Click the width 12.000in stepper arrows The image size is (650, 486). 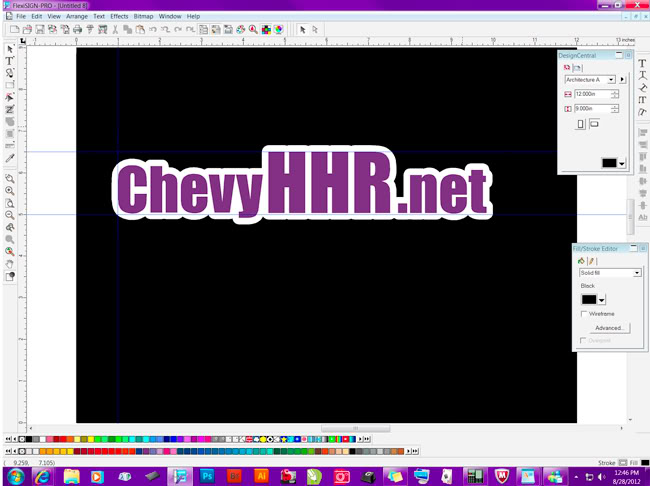(615, 94)
